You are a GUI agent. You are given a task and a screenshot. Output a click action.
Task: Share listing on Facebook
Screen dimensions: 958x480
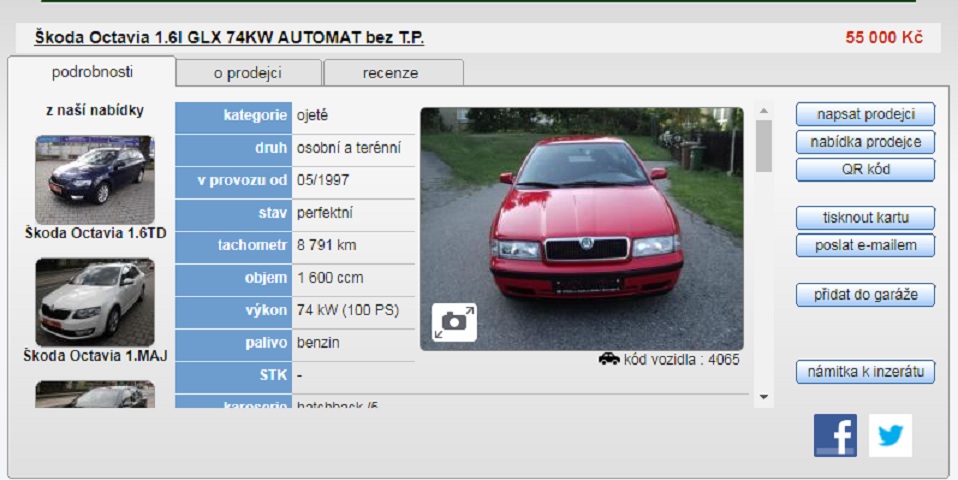pos(835,435)
